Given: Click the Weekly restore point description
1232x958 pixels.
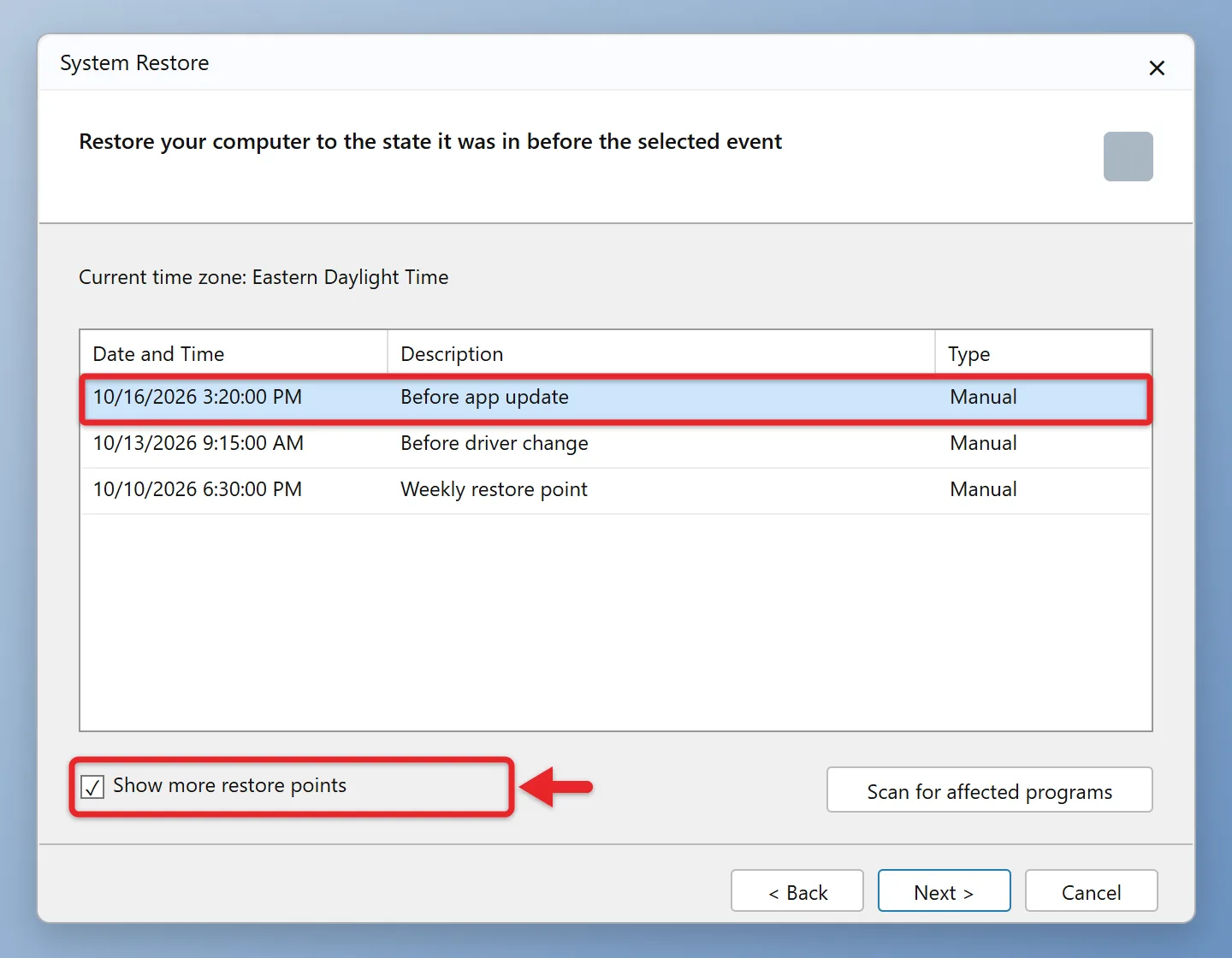Looking at the screenshot, I should point(494,490).
